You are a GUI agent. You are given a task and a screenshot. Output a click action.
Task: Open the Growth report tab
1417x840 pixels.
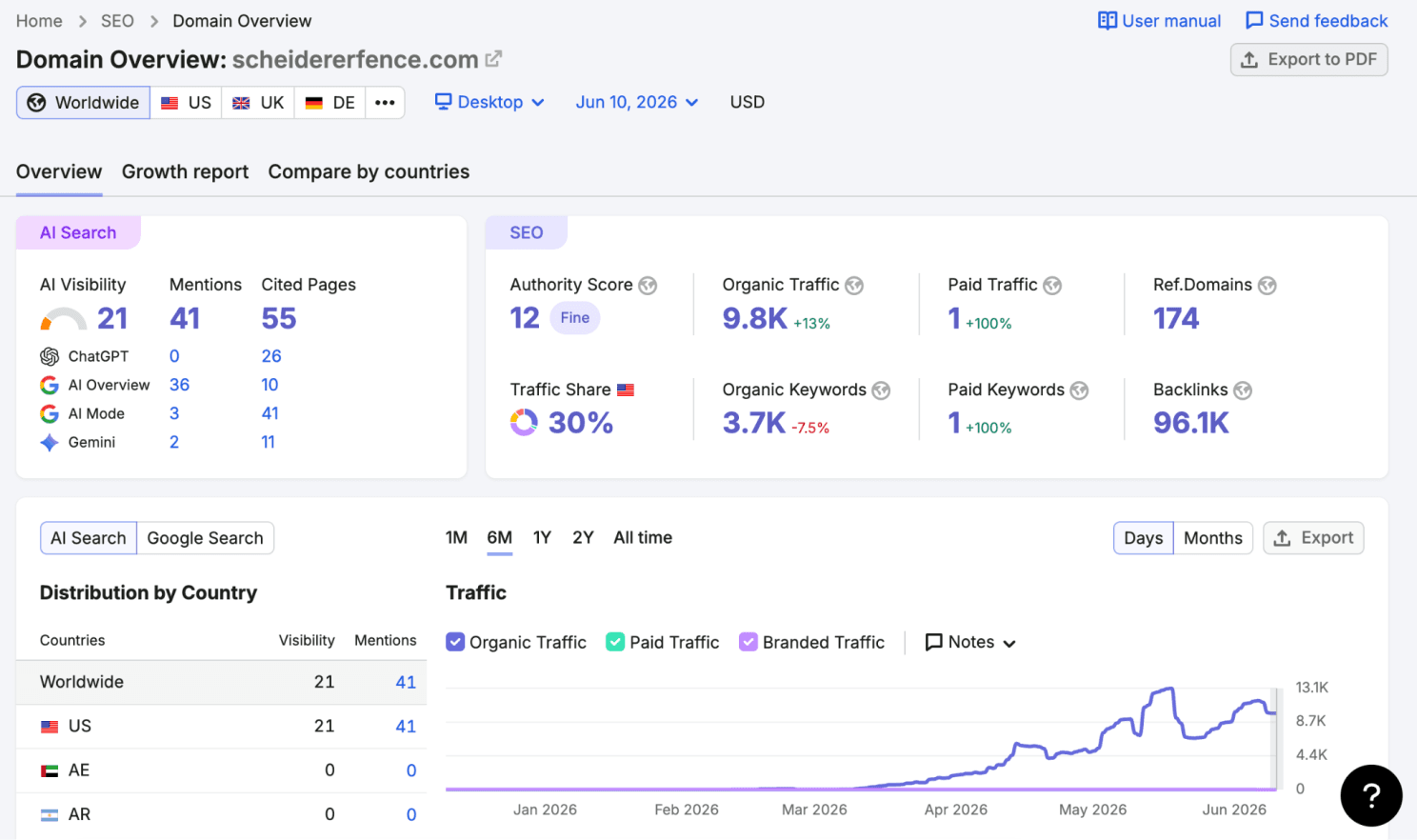[185, 171]
